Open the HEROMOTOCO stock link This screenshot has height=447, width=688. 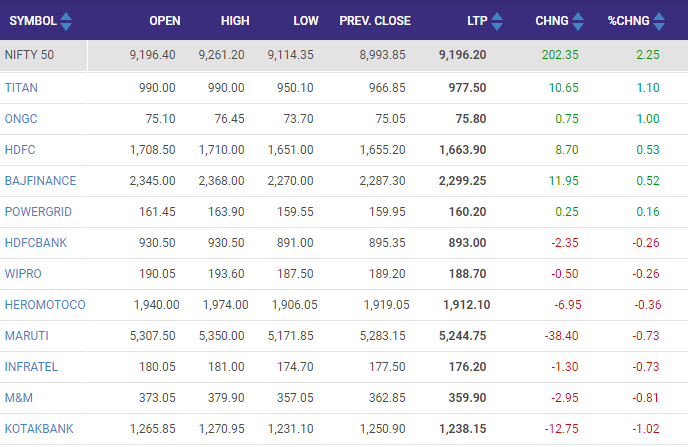45,305
